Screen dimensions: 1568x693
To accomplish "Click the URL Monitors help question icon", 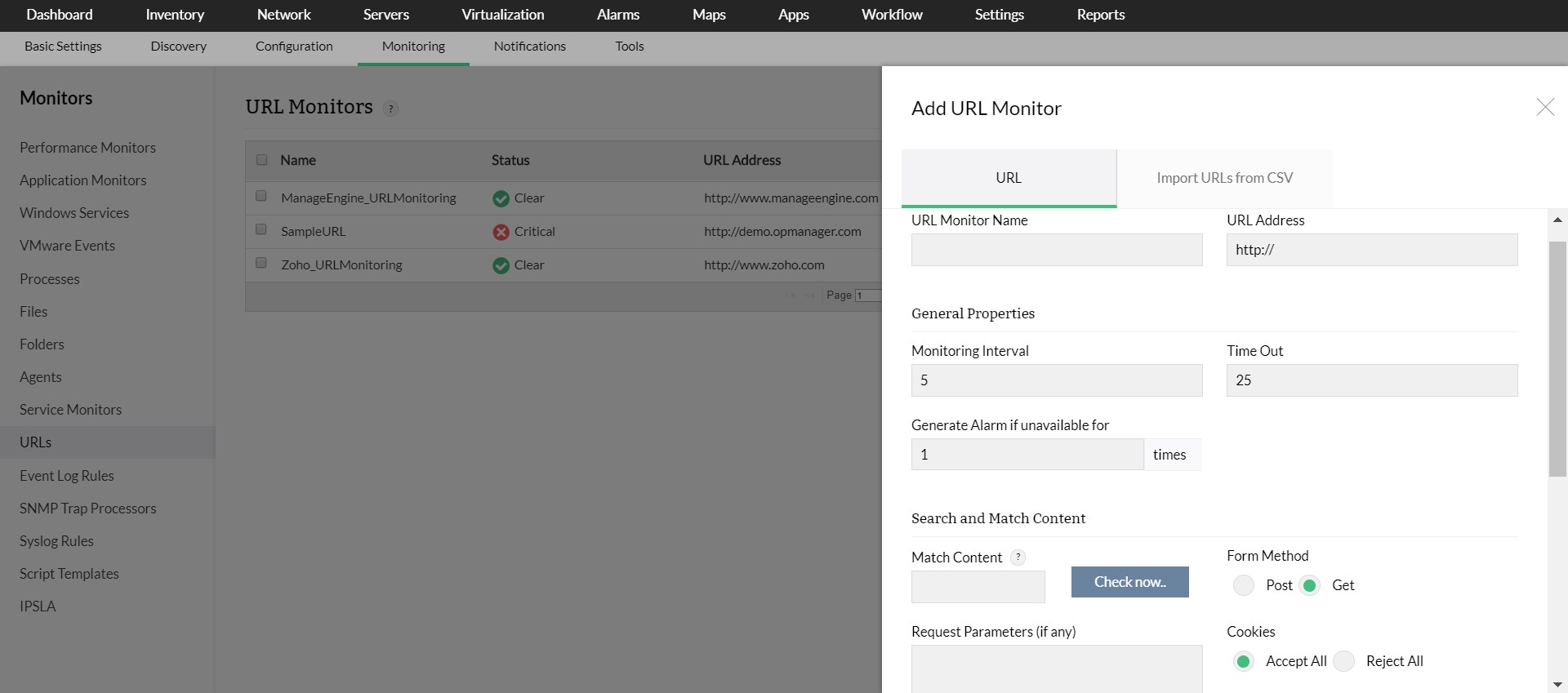I will (391, 109).
